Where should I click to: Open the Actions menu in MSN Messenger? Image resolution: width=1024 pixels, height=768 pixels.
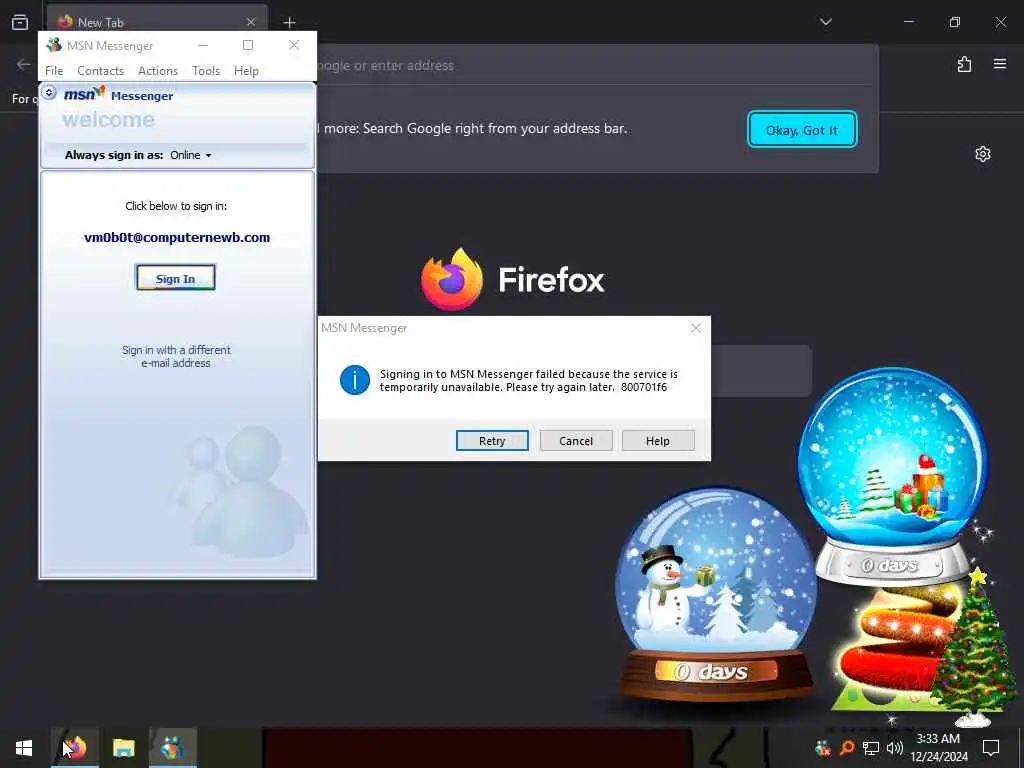157,71
